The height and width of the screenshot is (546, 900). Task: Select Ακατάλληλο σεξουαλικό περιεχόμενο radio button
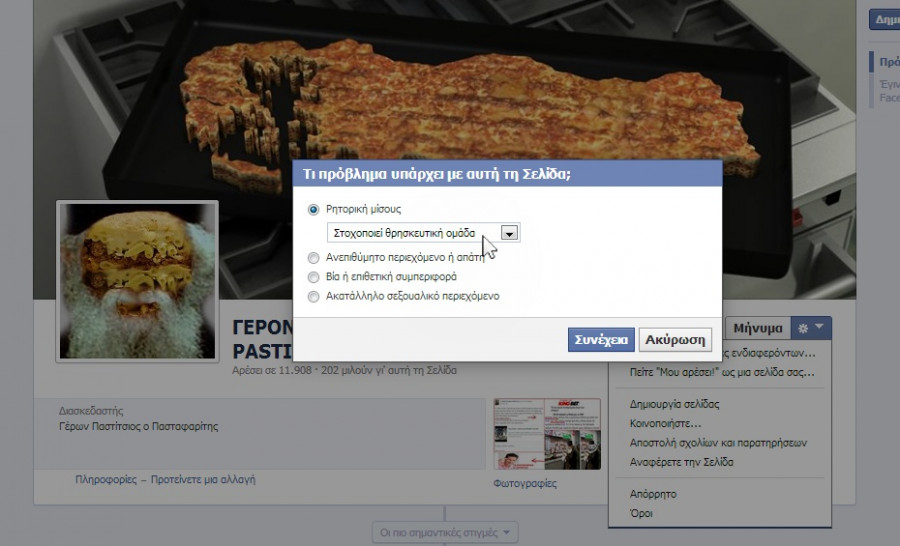[x=314, y=296]
